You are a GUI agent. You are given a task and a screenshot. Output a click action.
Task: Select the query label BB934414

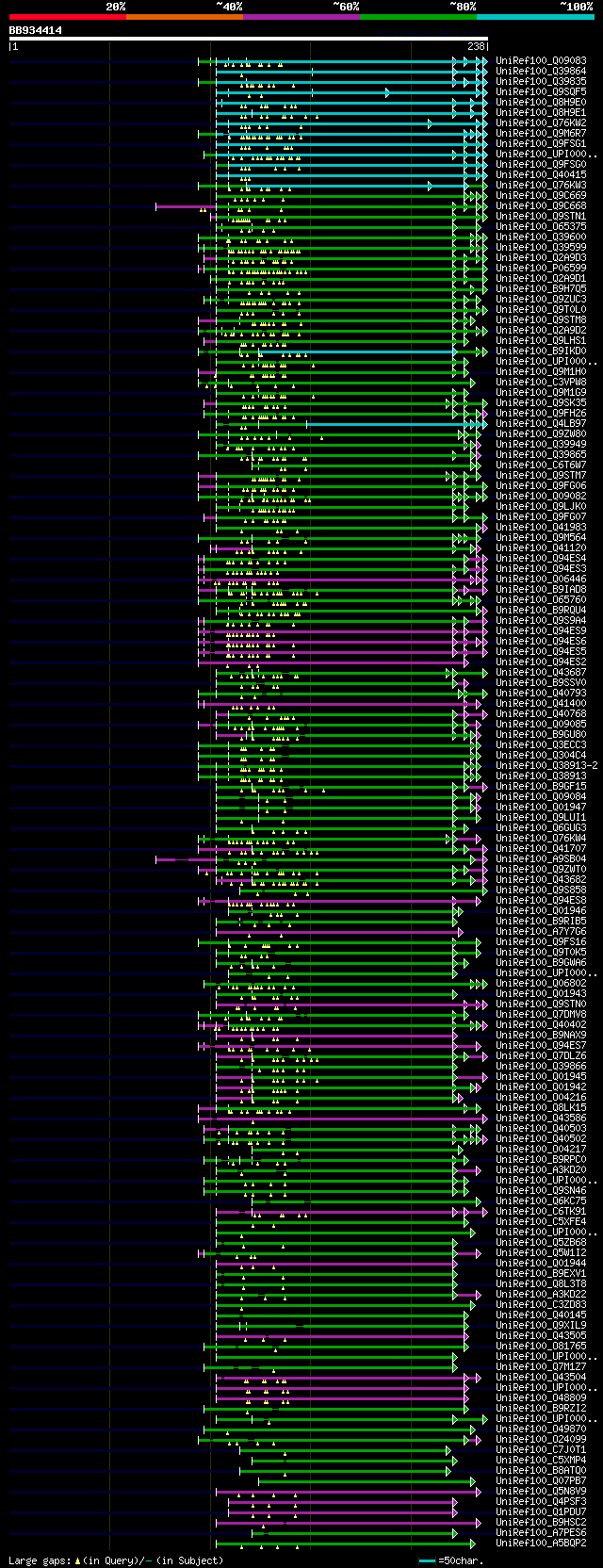coord(36,30)
